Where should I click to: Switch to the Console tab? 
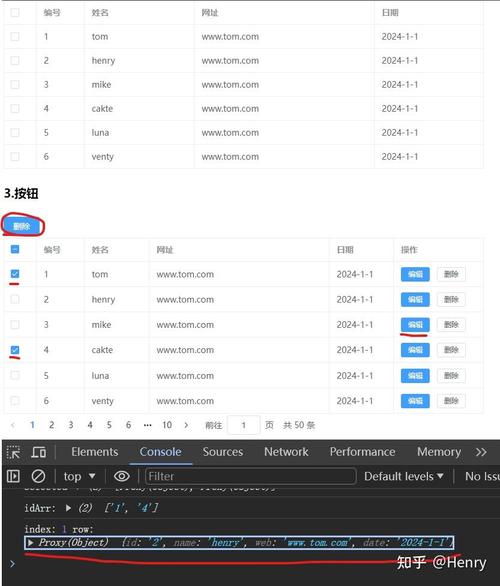pyautogui.click(x=160, y=452)
